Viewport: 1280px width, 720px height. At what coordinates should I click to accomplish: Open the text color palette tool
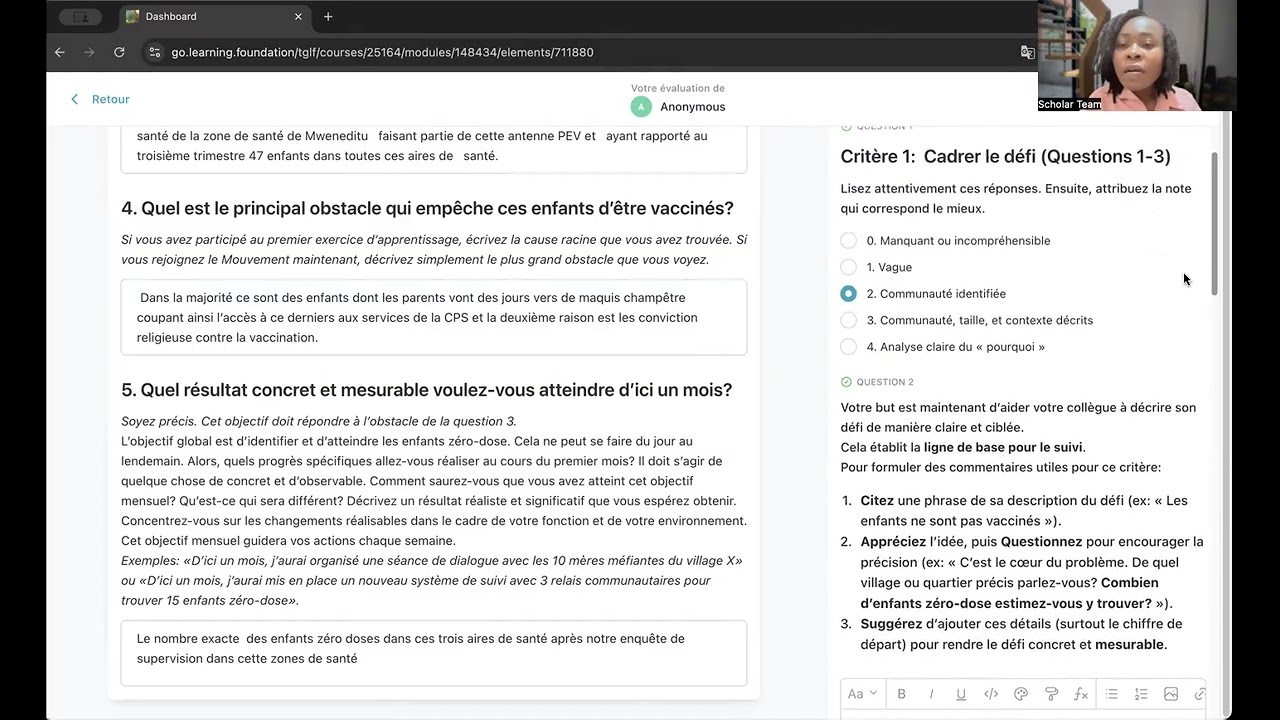(1021, 694)
